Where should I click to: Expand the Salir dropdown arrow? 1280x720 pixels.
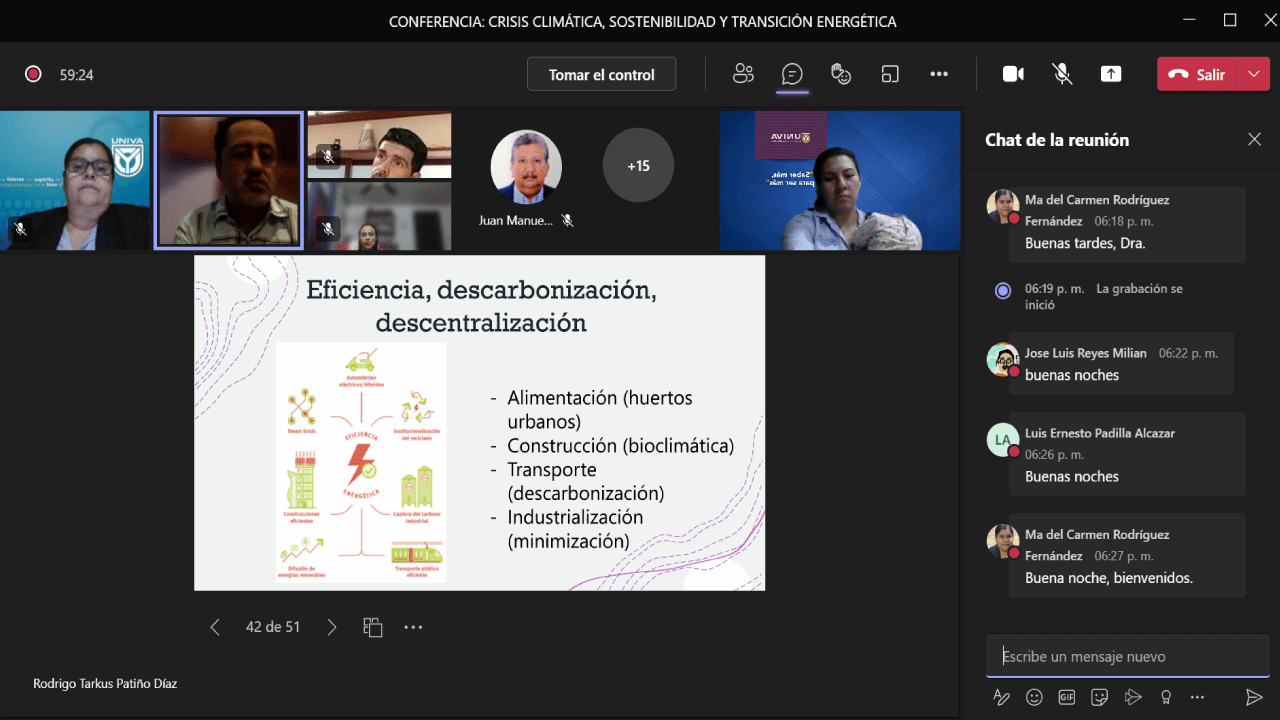(x=1254, y=74)
